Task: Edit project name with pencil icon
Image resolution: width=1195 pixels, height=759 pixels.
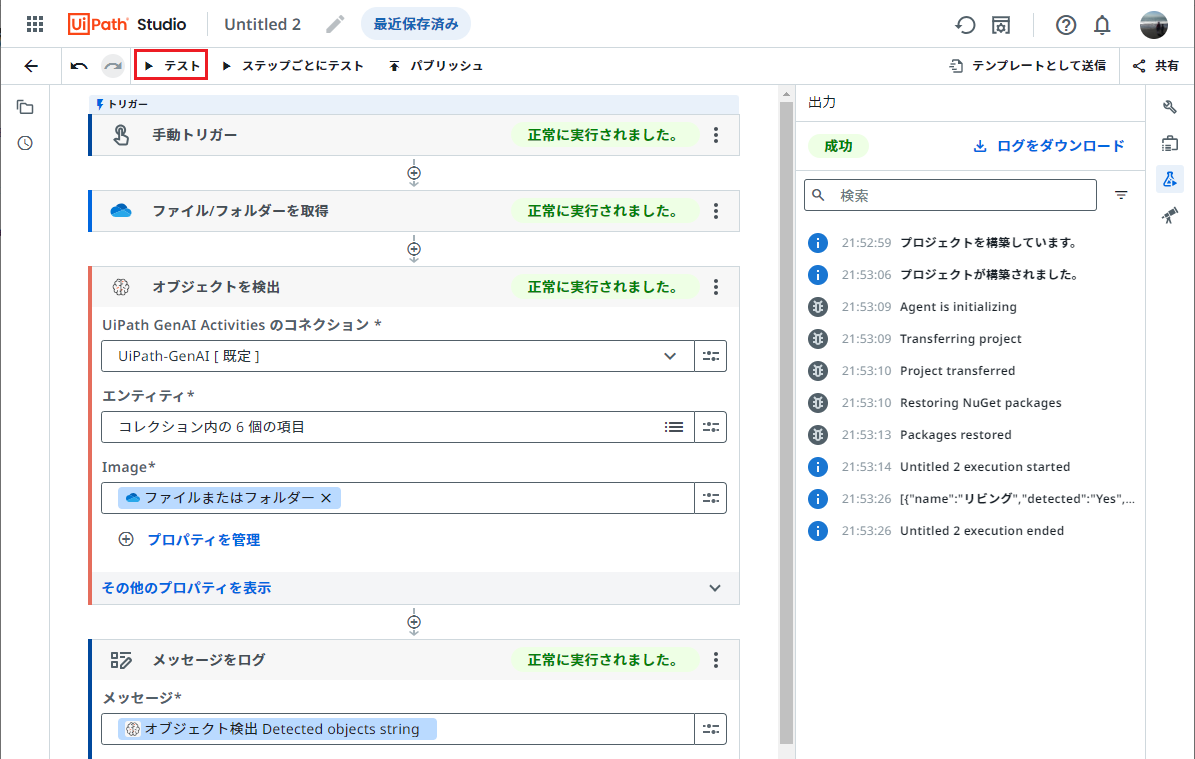Action: click(335, 24)
